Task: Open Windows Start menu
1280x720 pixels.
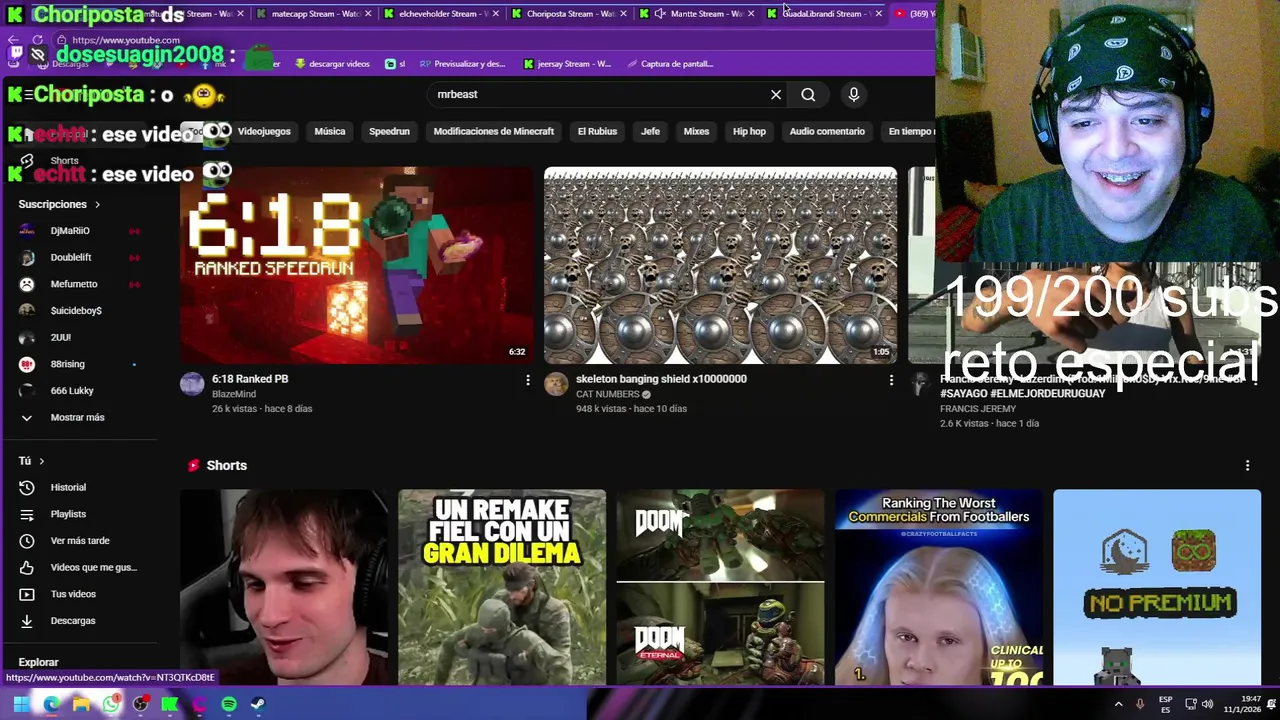Action: 21,704
